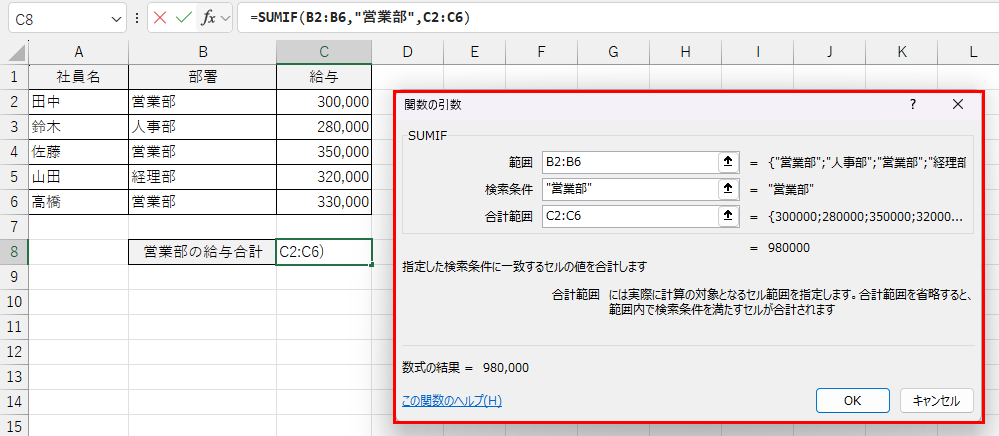Click 営業部 cell in 高橋 row
Image resolution: width=999 pixels, height=436 pixels.
click(x=203, y=202)
